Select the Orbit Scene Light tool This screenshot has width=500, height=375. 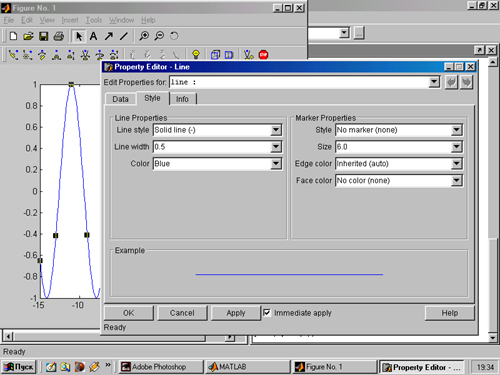coord(27,55)
